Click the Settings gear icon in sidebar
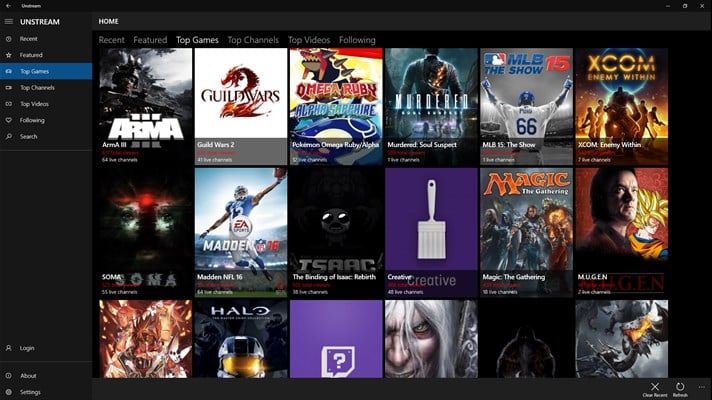 pyautogui.click(x=9, y=392)
